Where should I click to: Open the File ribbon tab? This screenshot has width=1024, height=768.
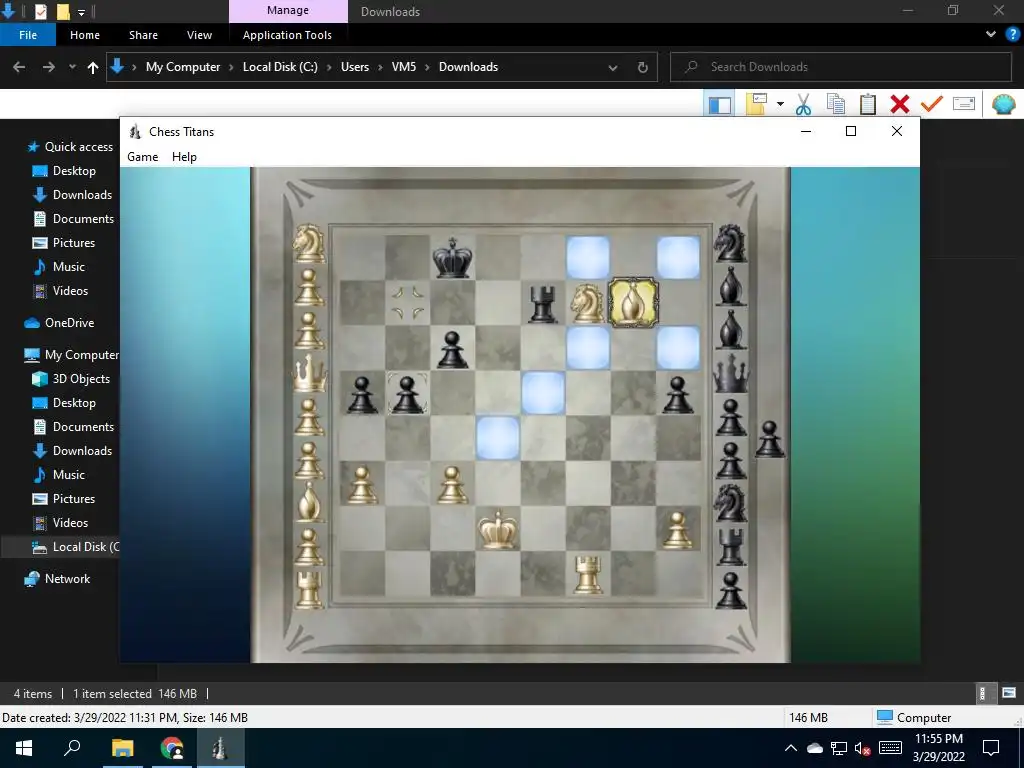(x=28, y=35)
